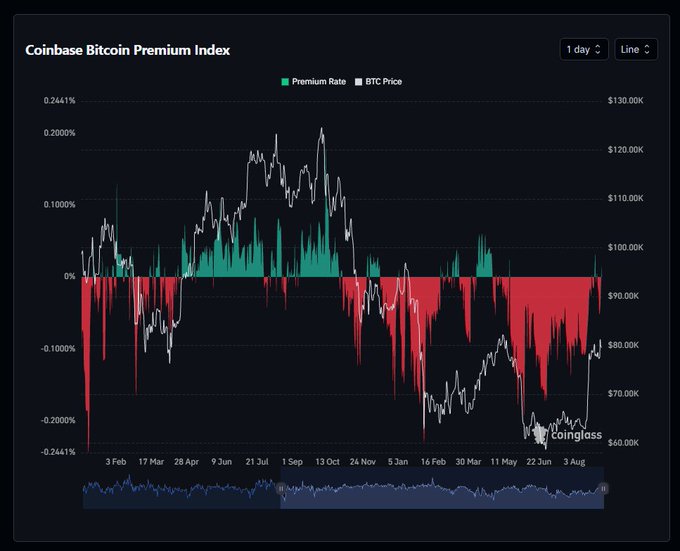Click the green Premium Rate legend swatch
The height and width of the screenshot is (551, 680).
tap(285, 82)
